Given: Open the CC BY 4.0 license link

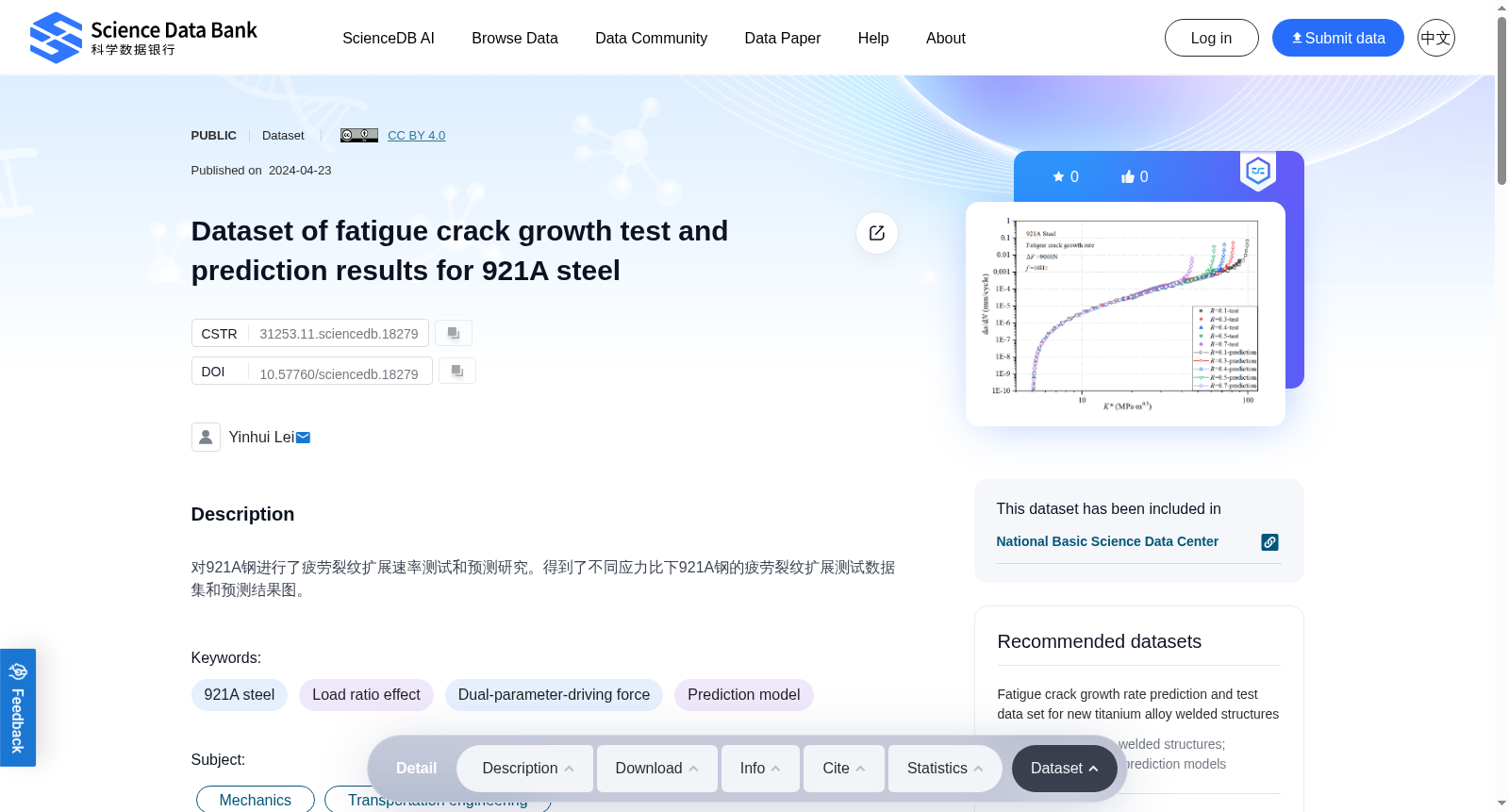Looking at the screenshot, I should point(417,135).
